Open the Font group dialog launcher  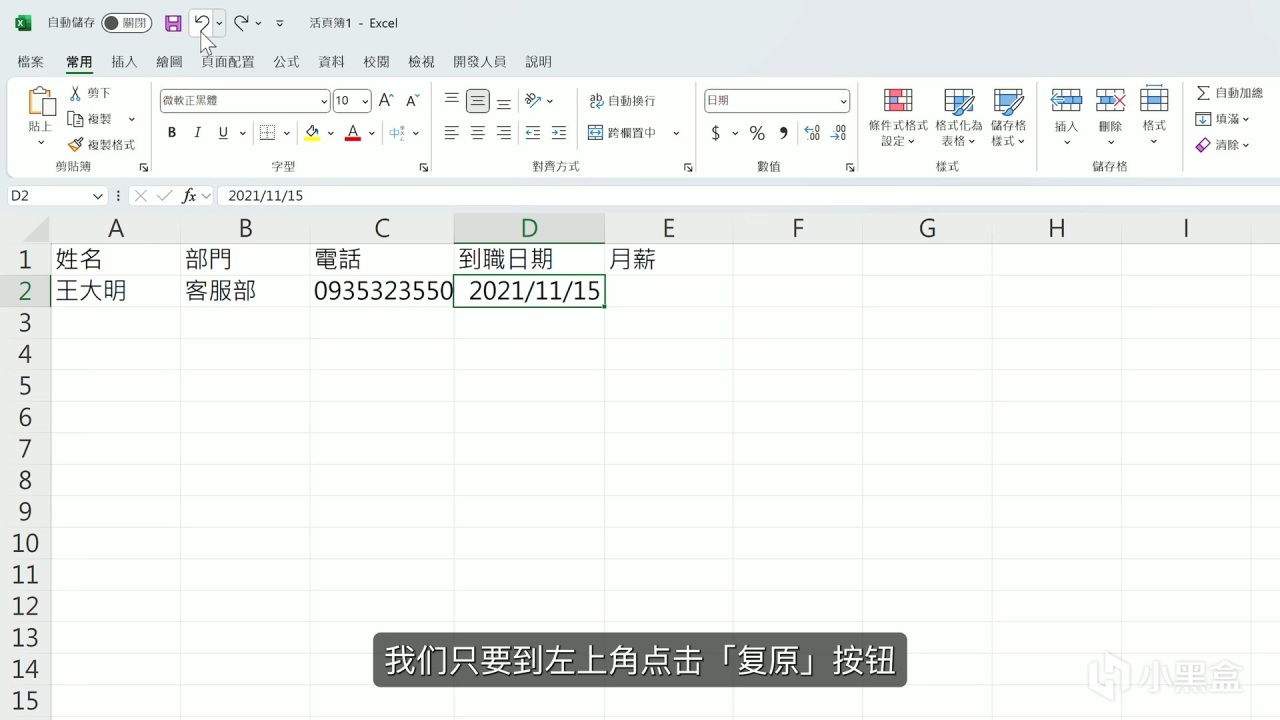(x=424, y=167)
